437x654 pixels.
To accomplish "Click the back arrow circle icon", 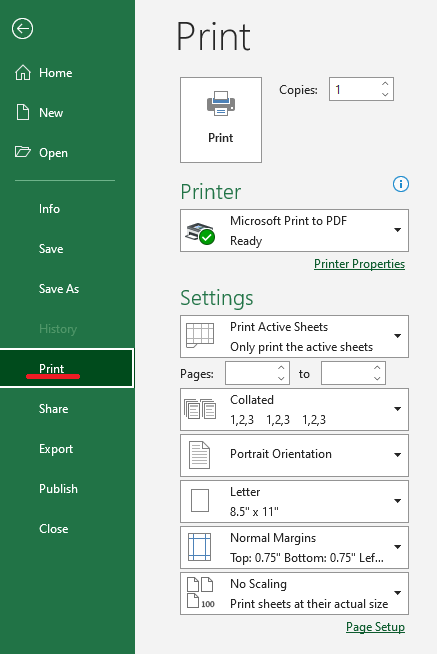I will click(23, 29).
